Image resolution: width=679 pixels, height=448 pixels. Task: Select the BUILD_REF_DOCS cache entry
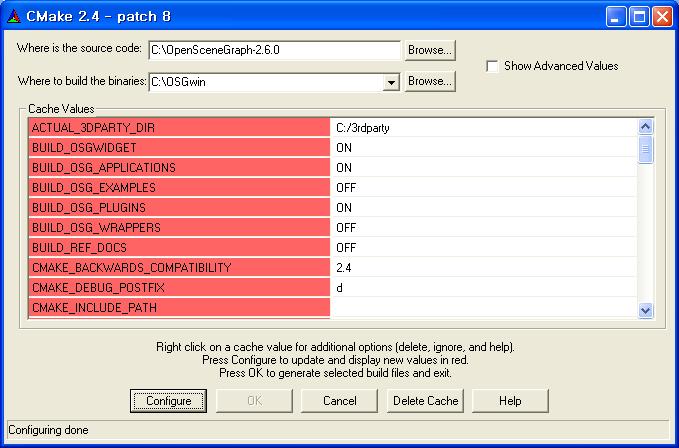click(179, 248)
